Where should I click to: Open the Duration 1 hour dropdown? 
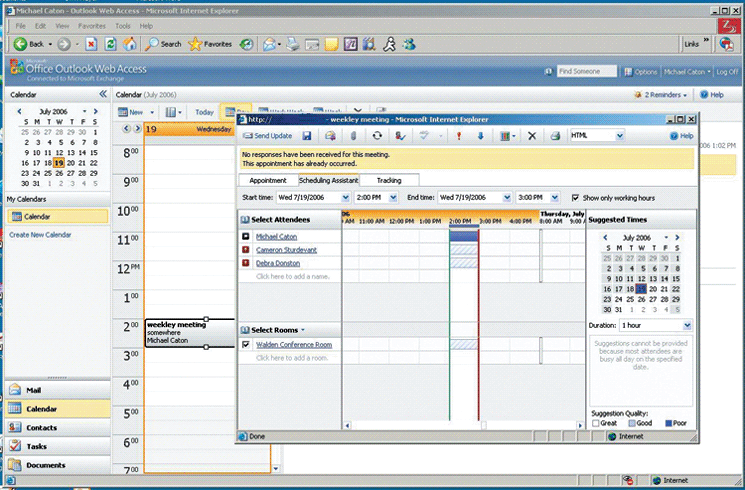click(687, 326)
